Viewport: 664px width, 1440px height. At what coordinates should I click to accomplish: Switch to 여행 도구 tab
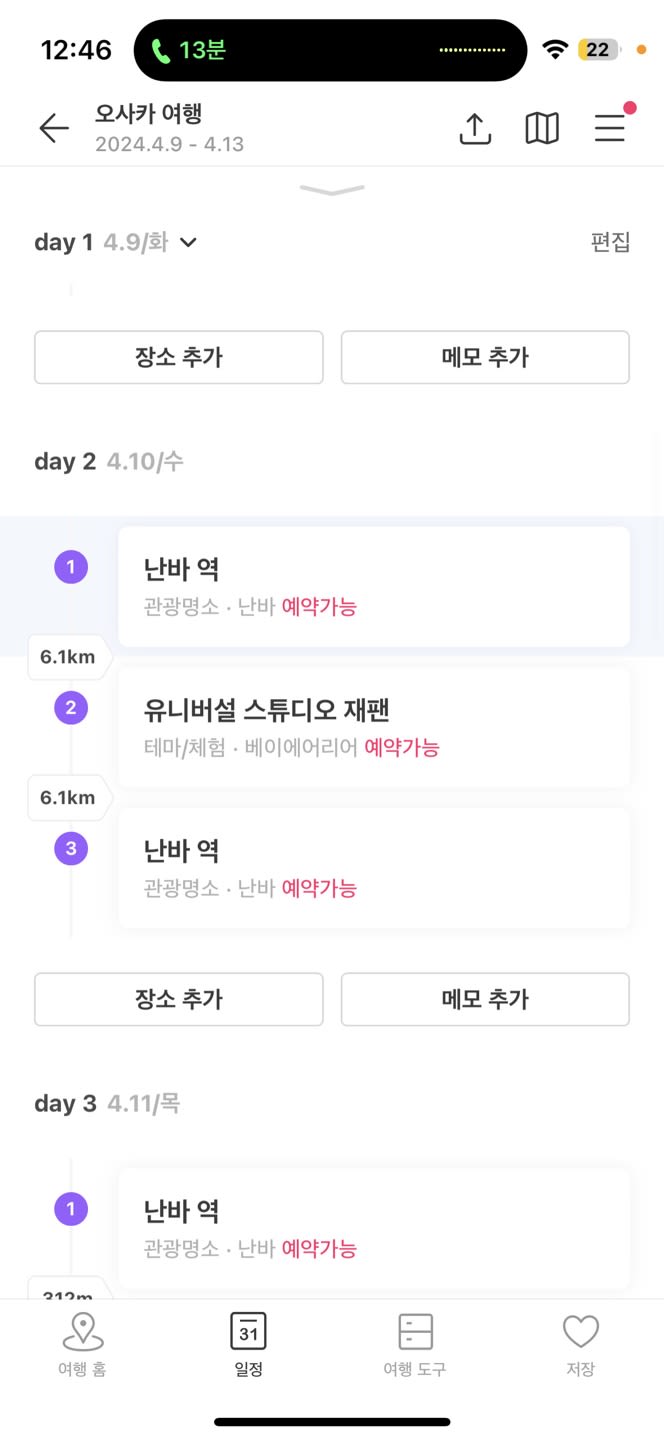415,1346
